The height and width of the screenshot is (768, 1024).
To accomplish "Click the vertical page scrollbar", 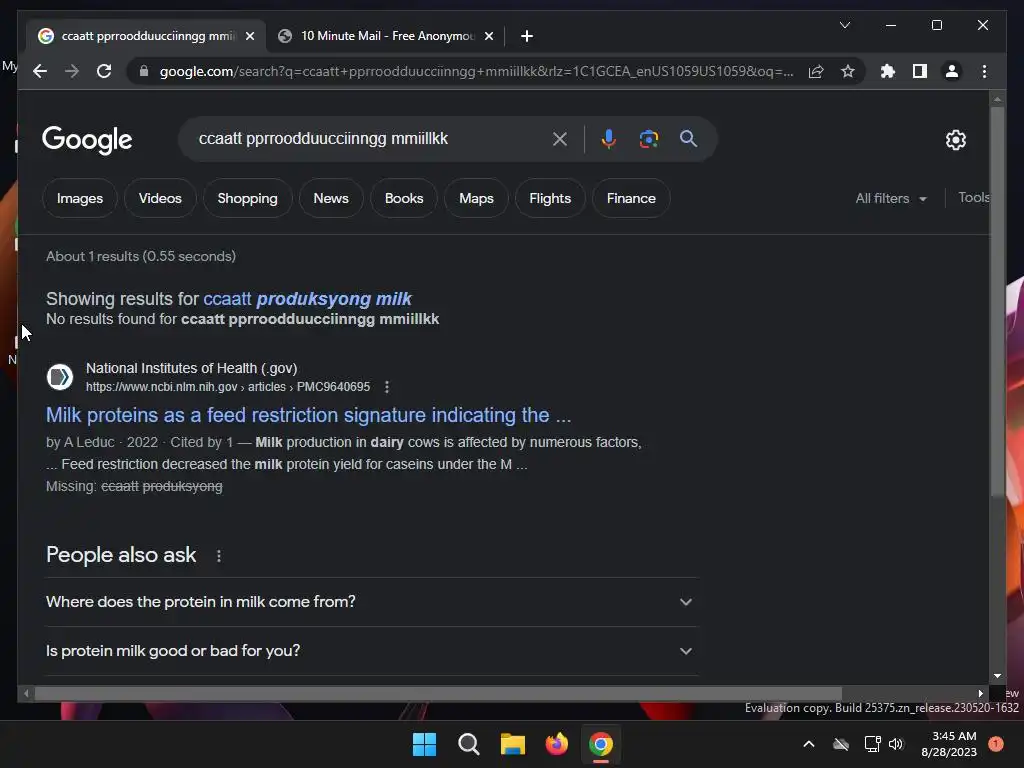I will click(997, 300).
